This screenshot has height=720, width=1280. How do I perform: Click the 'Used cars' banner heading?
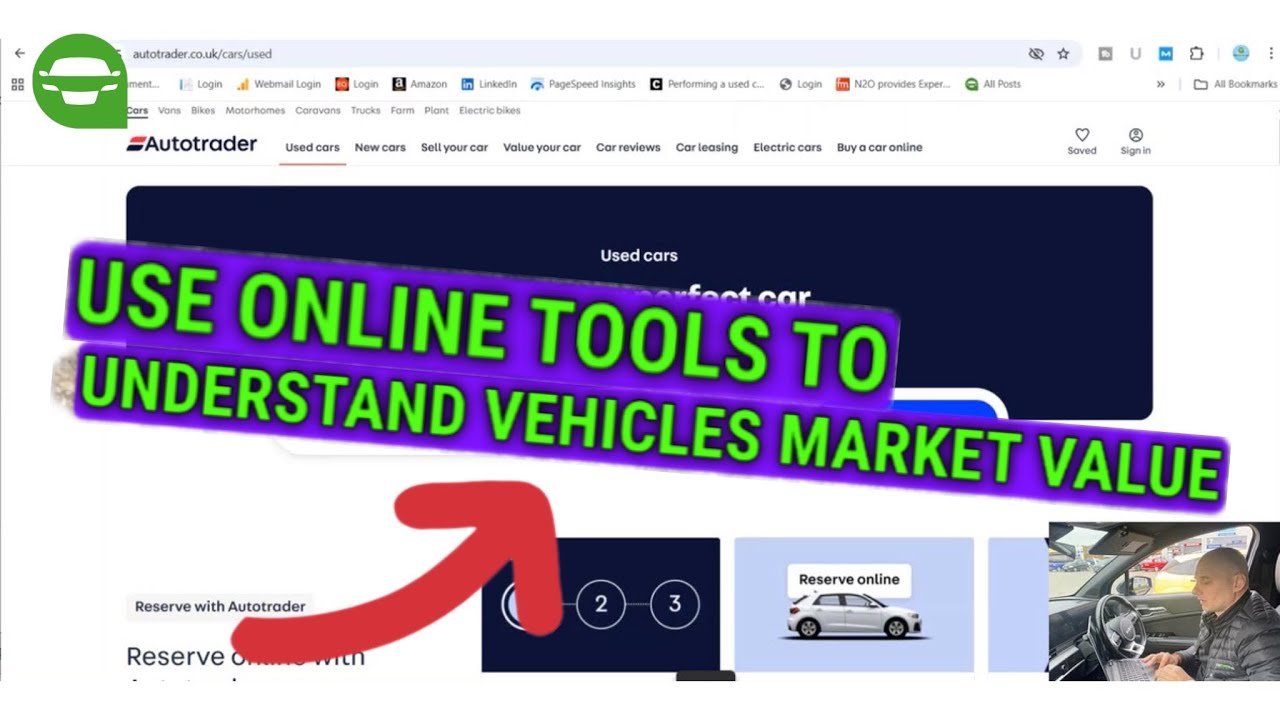coord(639,255)
